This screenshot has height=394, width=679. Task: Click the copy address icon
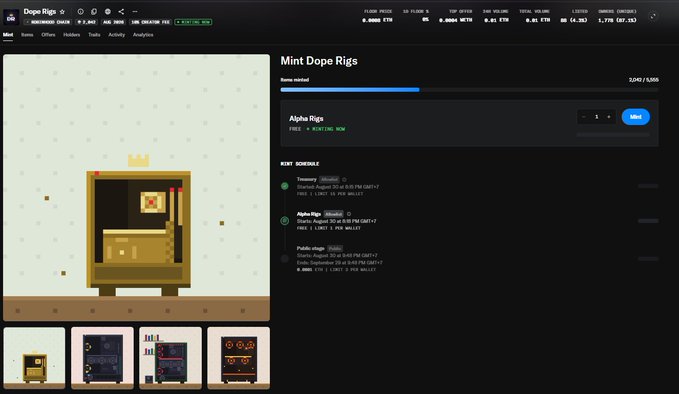tap(94, 12)
